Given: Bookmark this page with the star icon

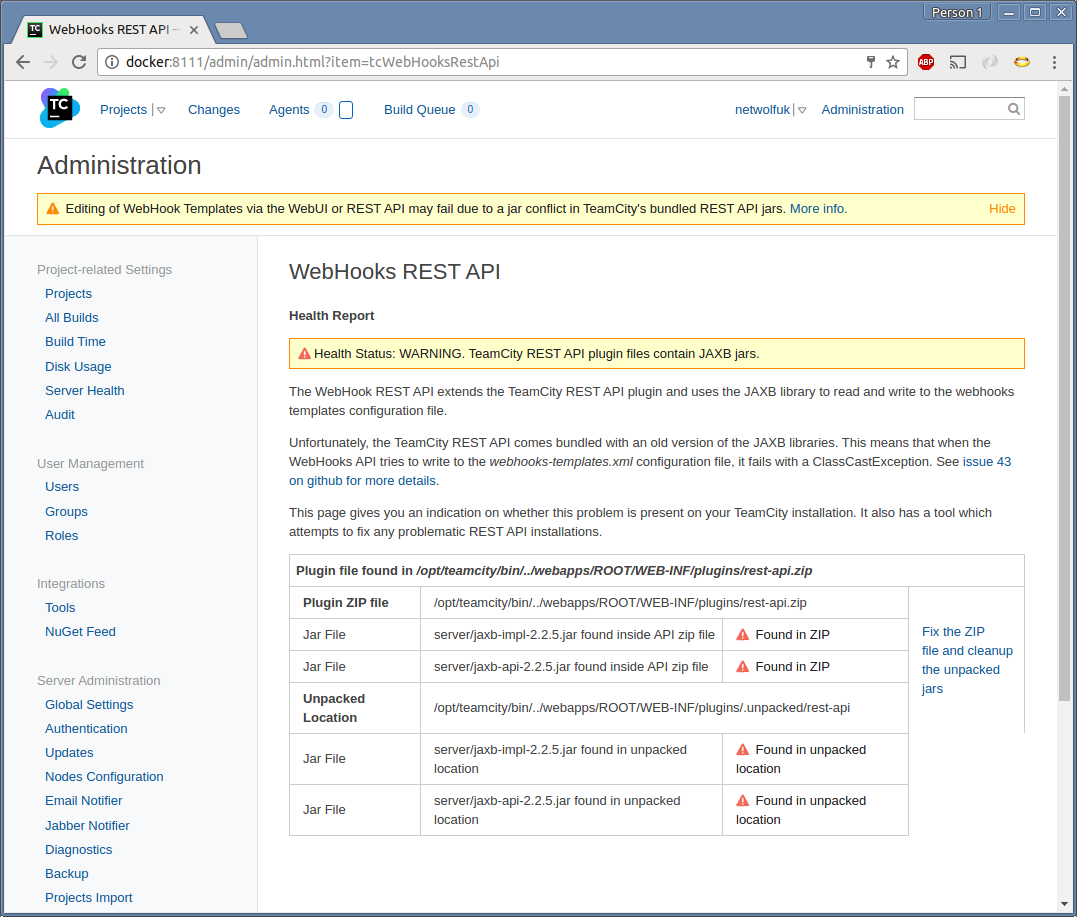Looking at the screenshot, I should (893, 63).
